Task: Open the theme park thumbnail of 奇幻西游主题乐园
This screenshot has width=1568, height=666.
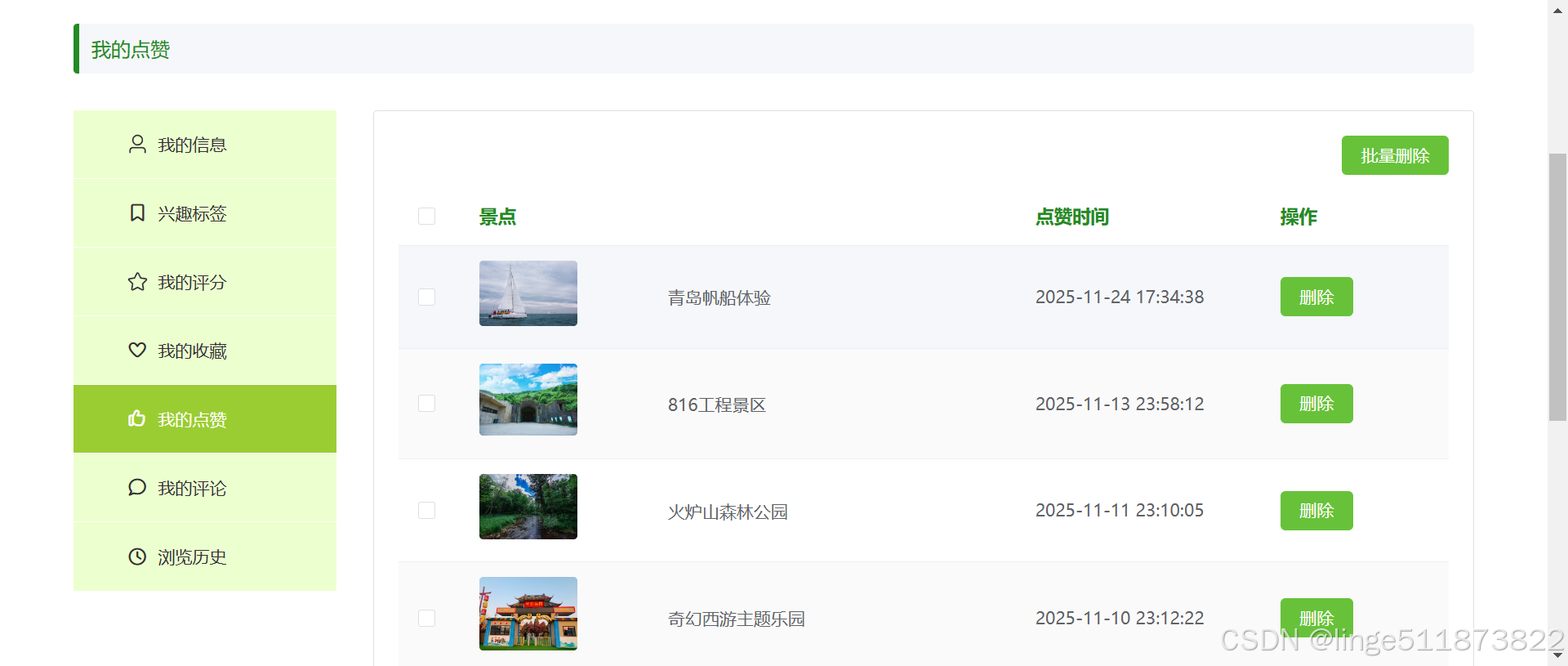Action: point(528,614)
